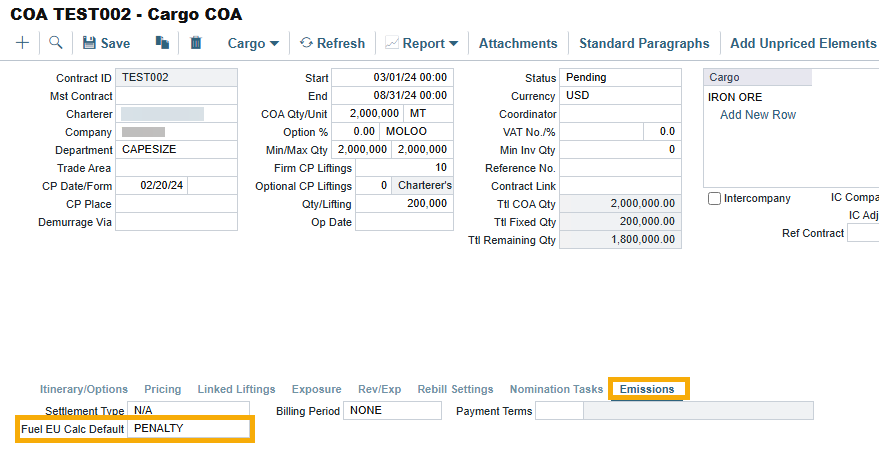The image size is (879, 470).
Task: Click the plus icon to add new
Action: [x=23, y=43]
